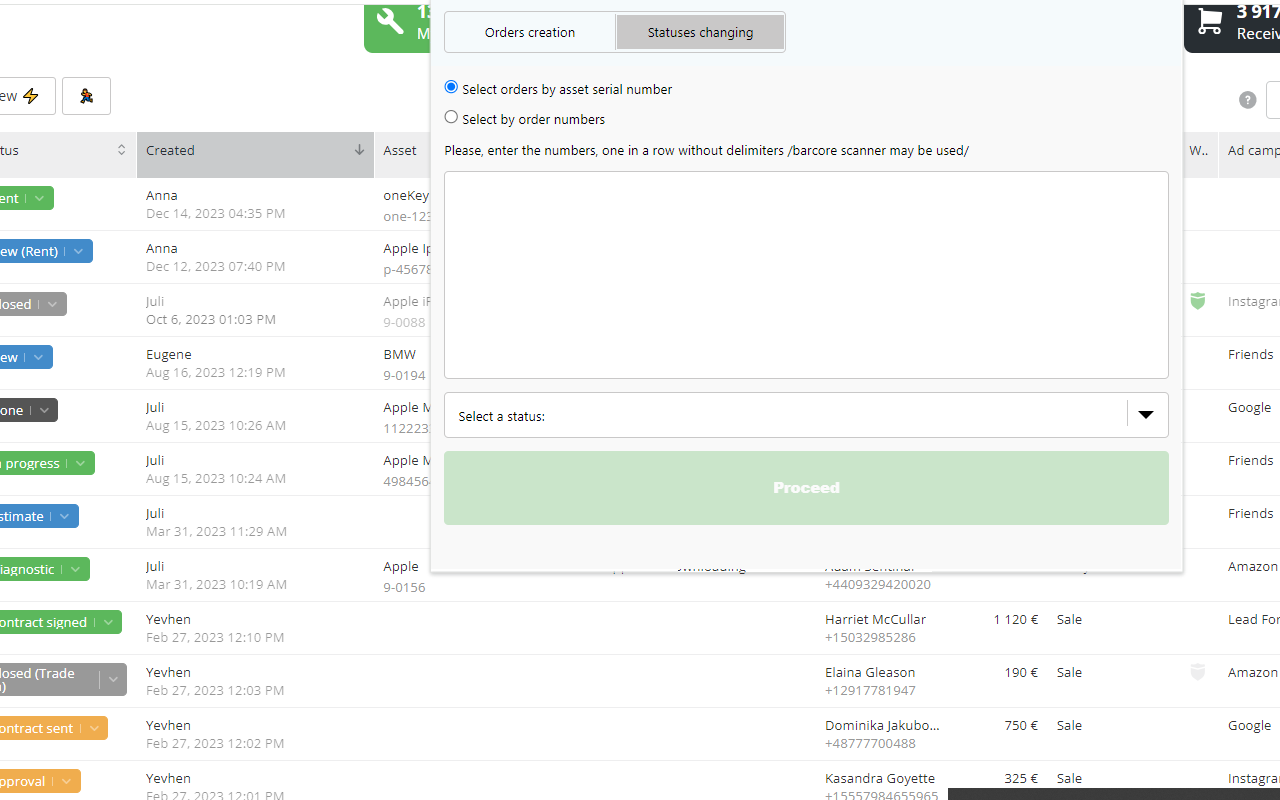The width and height of the screenshot is (1280, 800).
Task: Open the New (Rent) status dropdown arrow
Action: point(78,251)
